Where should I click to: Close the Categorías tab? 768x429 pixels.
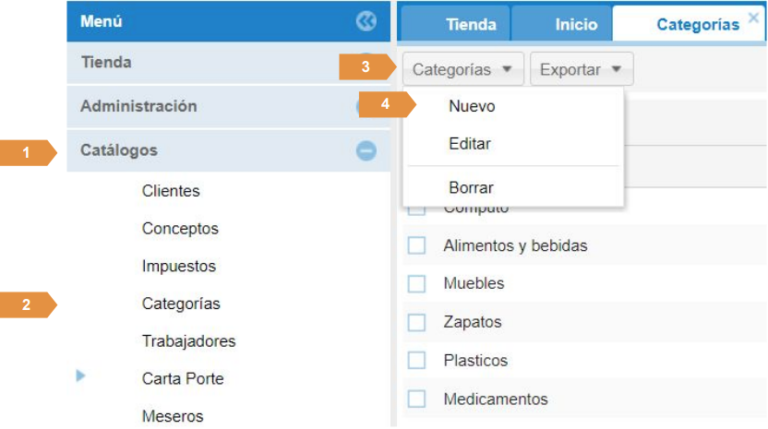pyautogui.click(x=753, y=18)
